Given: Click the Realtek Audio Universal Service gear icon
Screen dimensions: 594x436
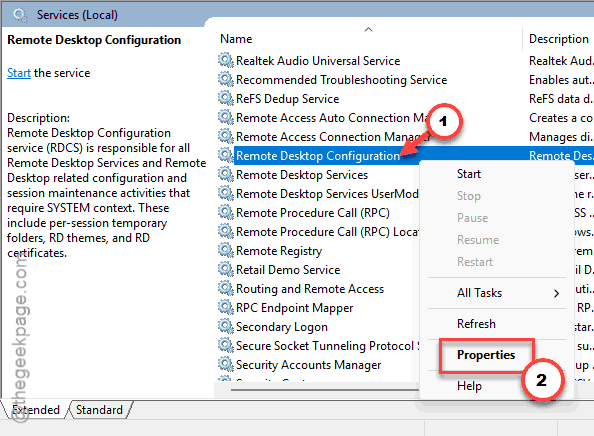Looking at the screenshot, I should tap(226, 60).
